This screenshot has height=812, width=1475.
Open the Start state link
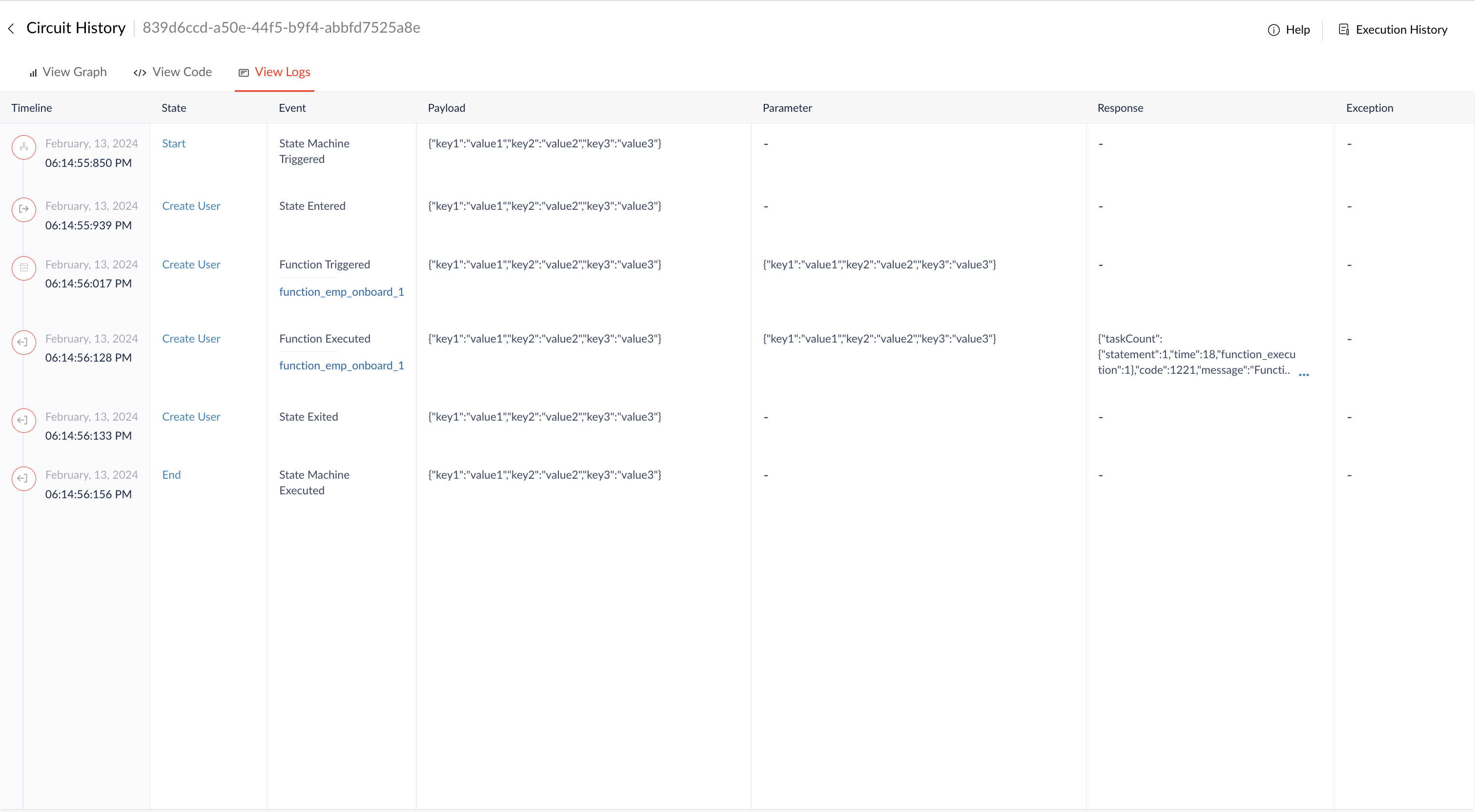point(173,143)
